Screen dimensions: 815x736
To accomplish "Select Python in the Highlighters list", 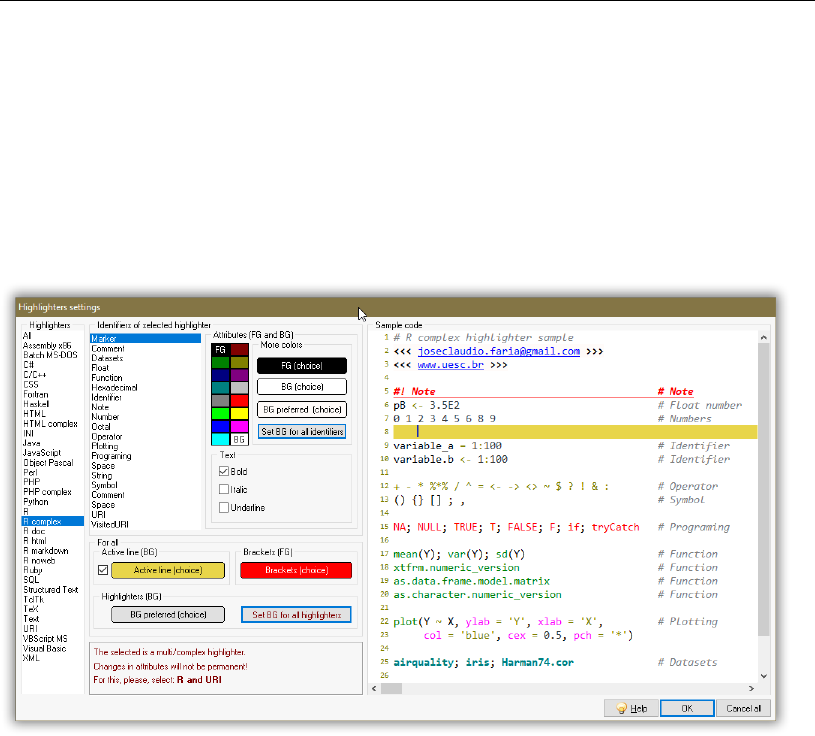I will coord(36,502).
